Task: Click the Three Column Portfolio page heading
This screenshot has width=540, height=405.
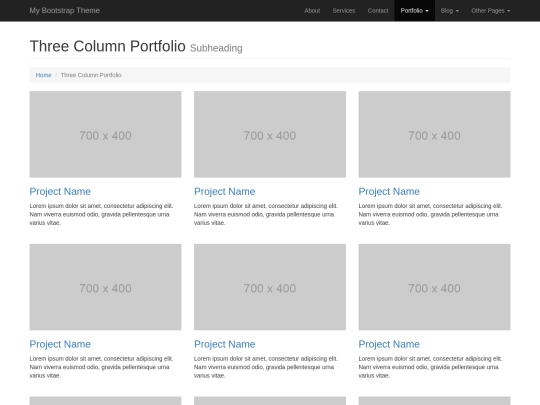Action: pyautogui.click(x=107, y=46)
